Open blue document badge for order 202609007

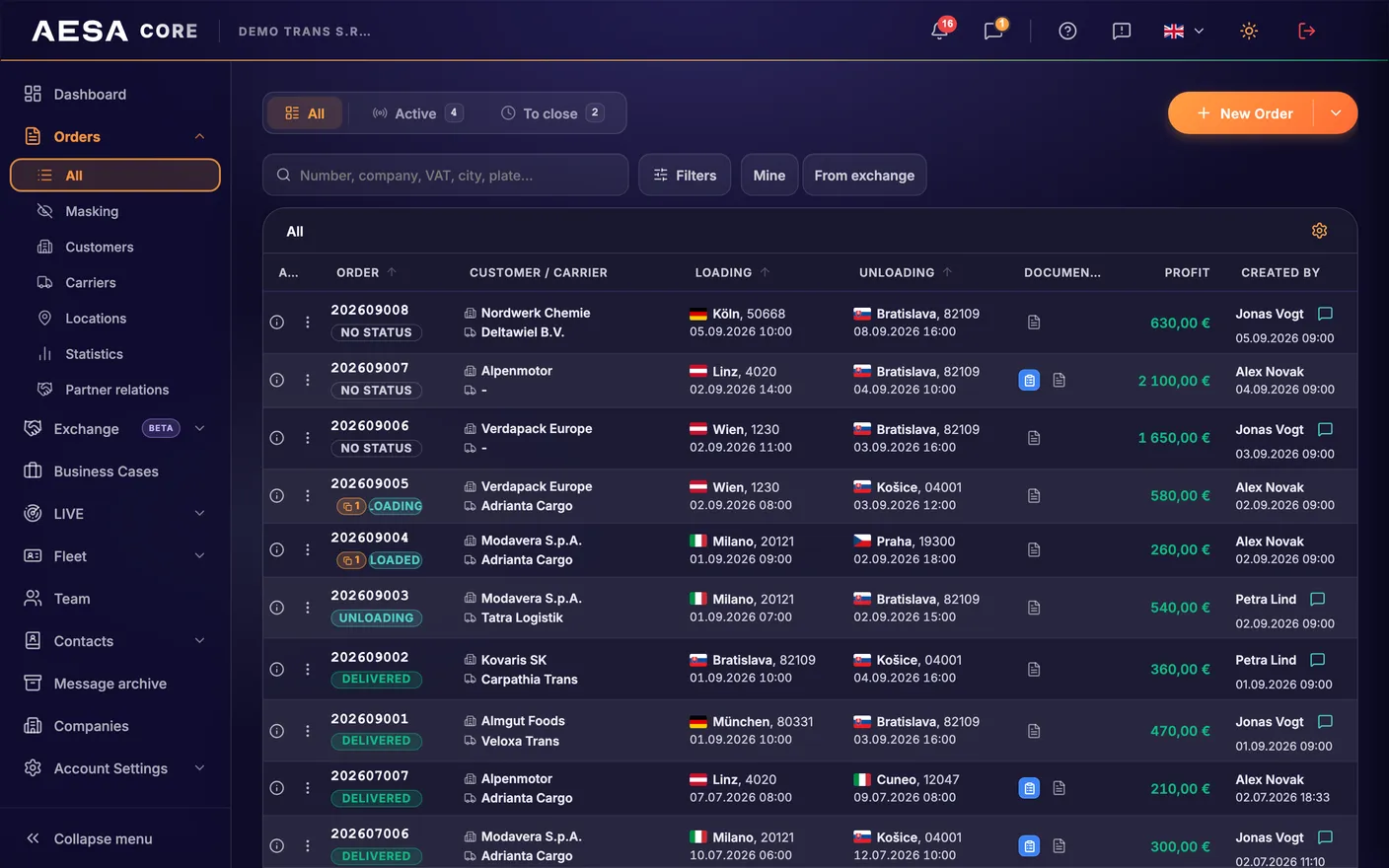(x=1029, y=380)
